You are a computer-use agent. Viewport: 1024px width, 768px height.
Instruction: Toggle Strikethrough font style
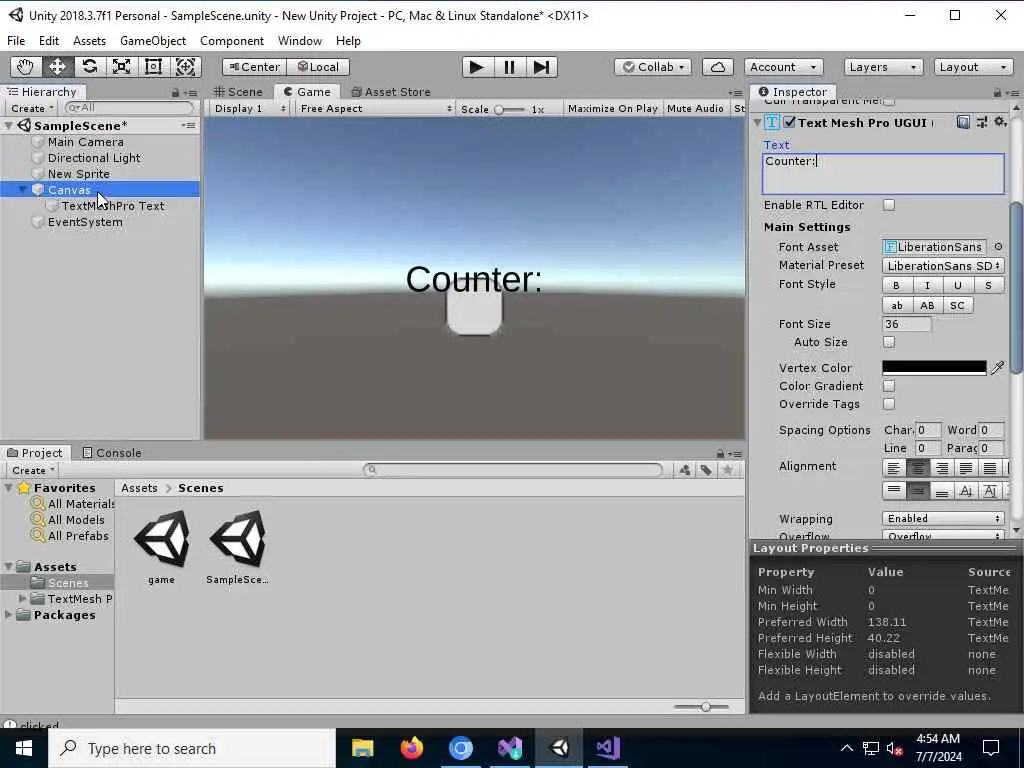tap(988, 285)
